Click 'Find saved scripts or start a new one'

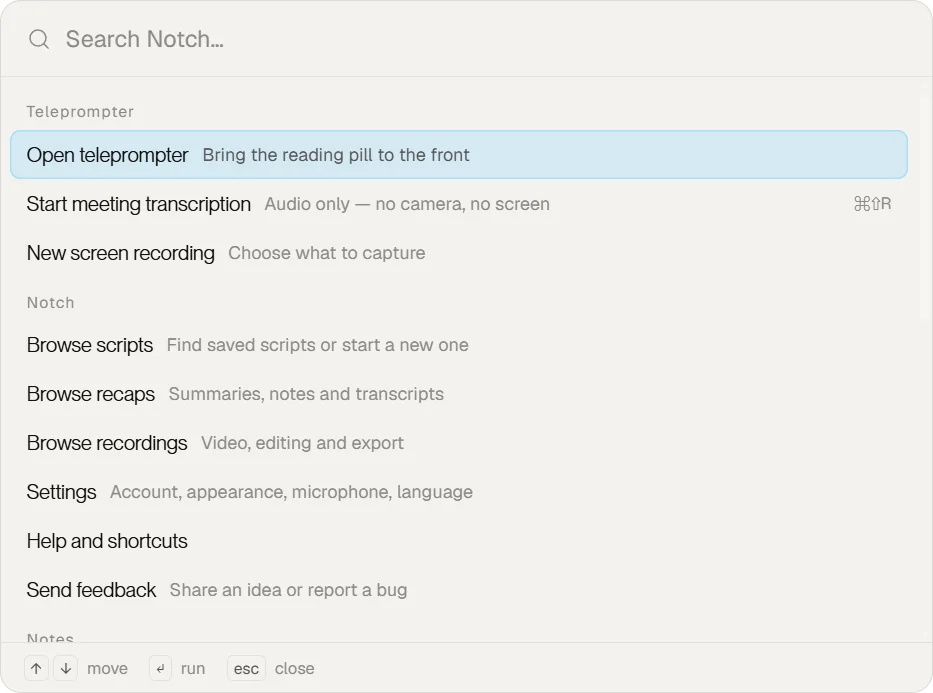(318, 345)
